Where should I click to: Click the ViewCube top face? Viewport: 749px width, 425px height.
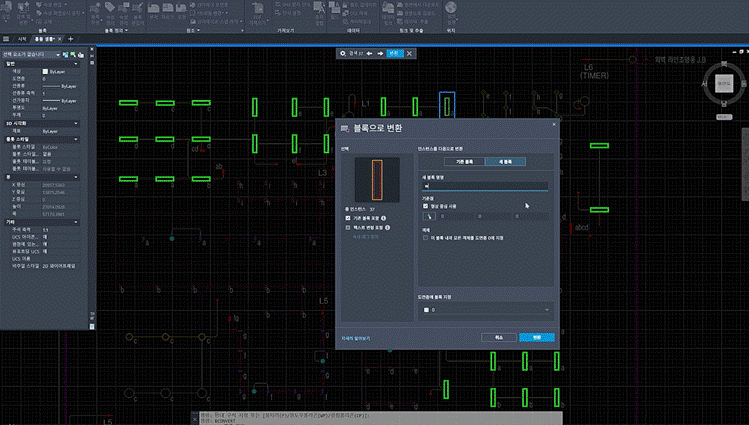click(724, 83)
